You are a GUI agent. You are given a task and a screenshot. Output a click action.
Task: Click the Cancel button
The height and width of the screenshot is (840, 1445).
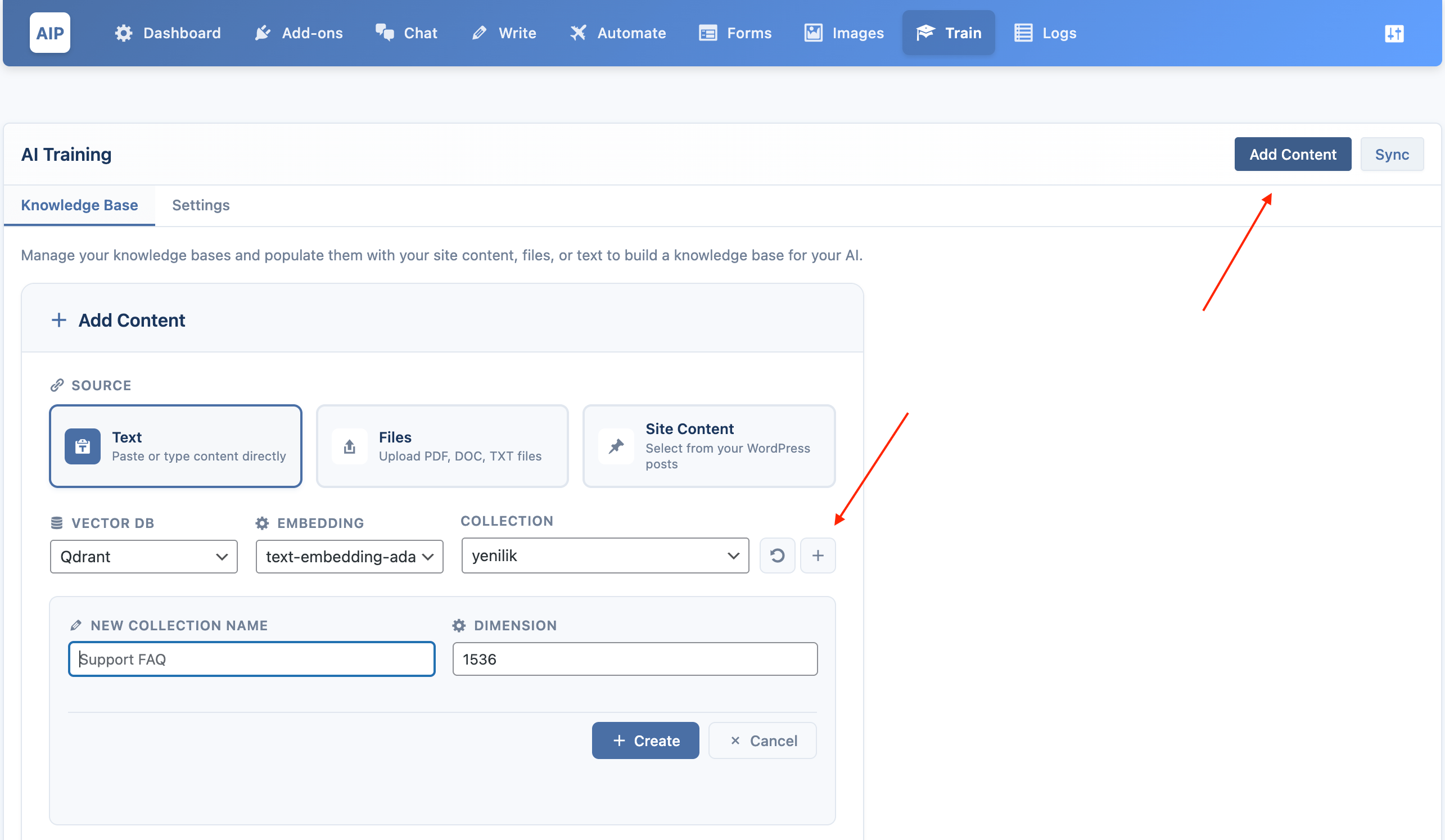coord(762,740)
